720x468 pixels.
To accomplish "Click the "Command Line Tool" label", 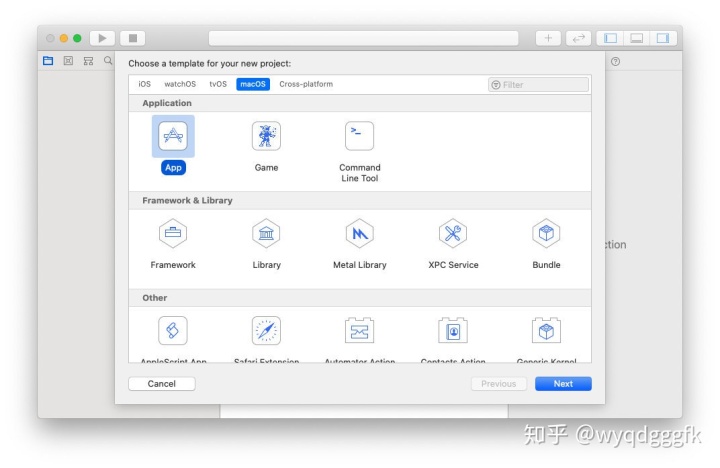I will (x=360, y=173).
